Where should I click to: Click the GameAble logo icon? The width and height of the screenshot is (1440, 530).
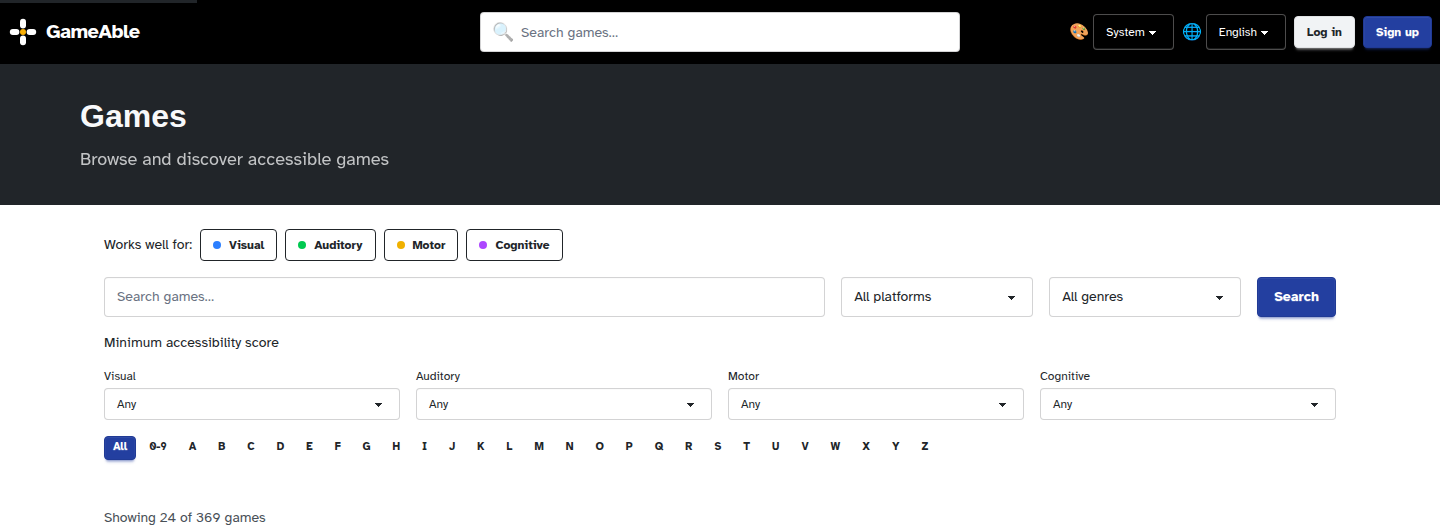click(23, 32)
